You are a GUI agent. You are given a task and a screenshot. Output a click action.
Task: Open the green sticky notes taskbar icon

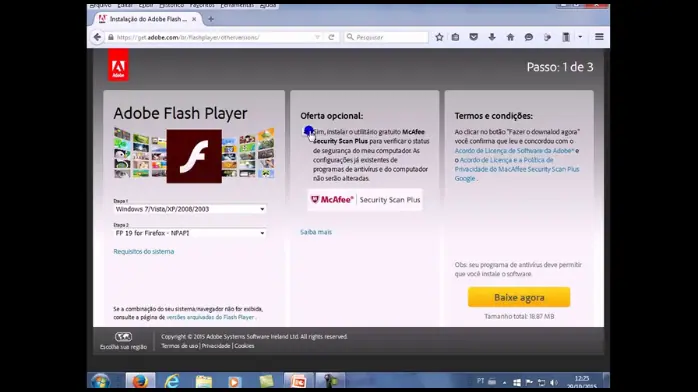[267, 381]
